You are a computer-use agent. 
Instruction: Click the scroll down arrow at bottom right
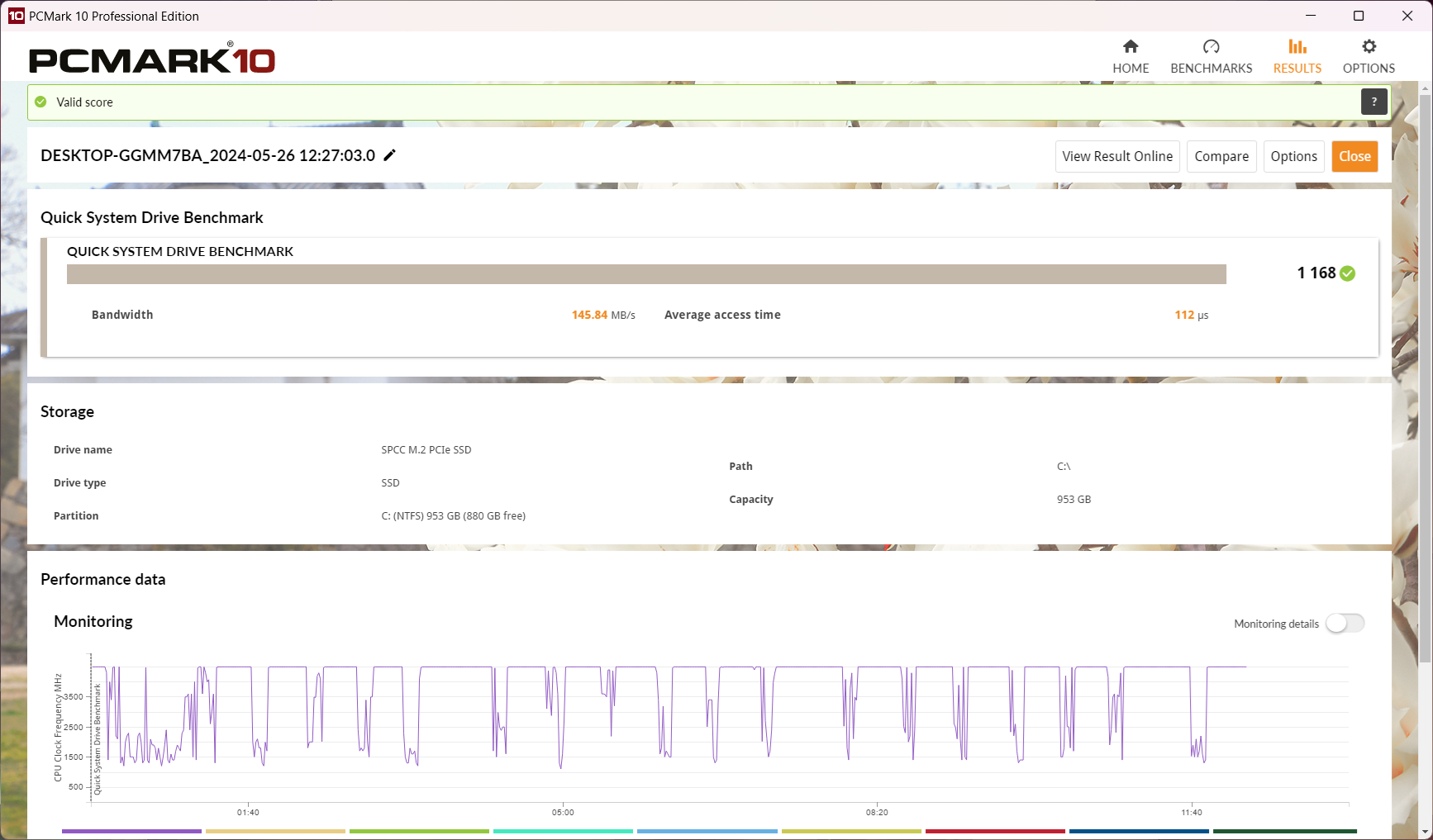click(1425, 832)
